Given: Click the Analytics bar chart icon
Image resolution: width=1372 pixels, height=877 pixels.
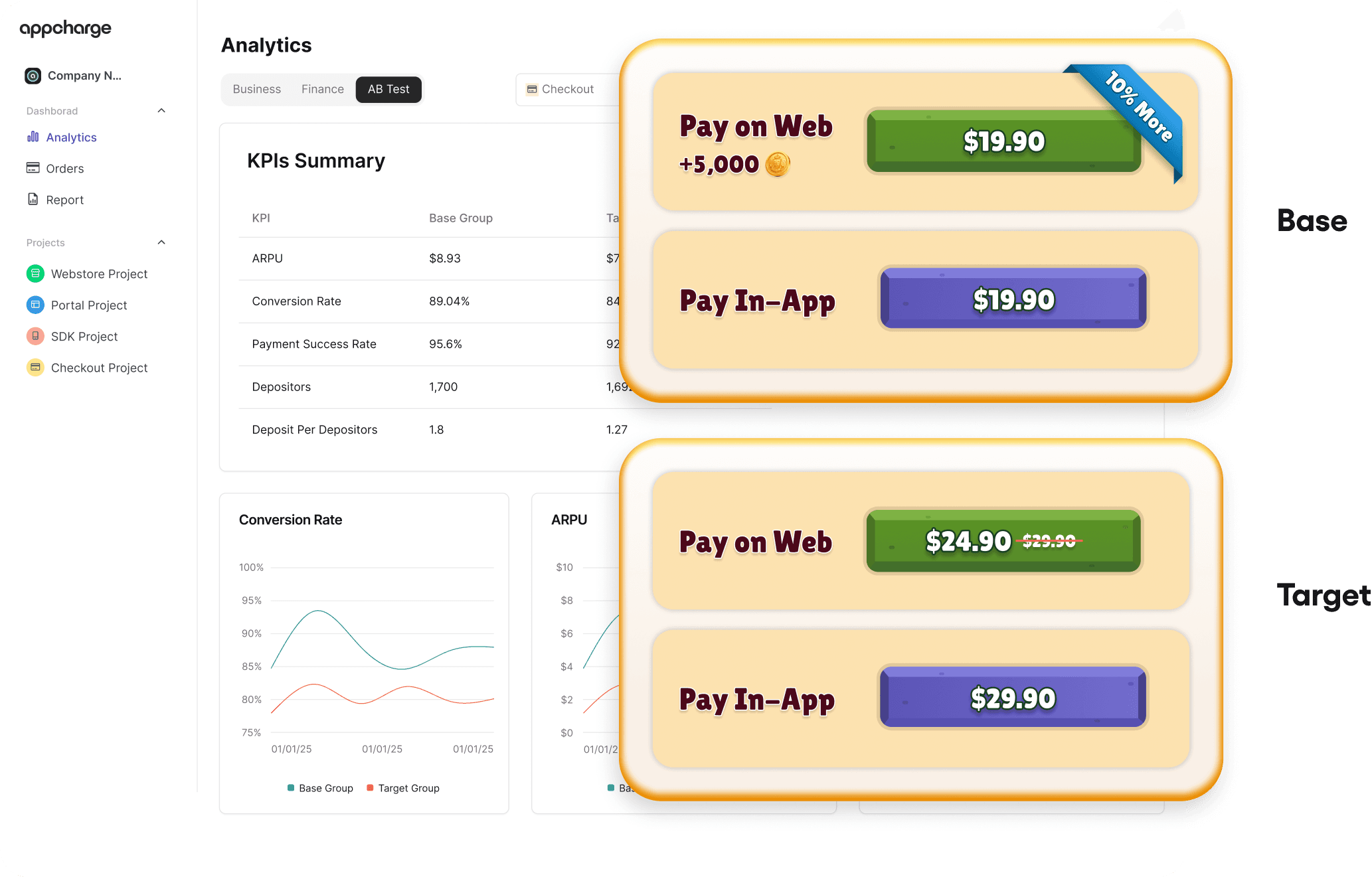Looking at the screenshot, I should click(33, 137).
